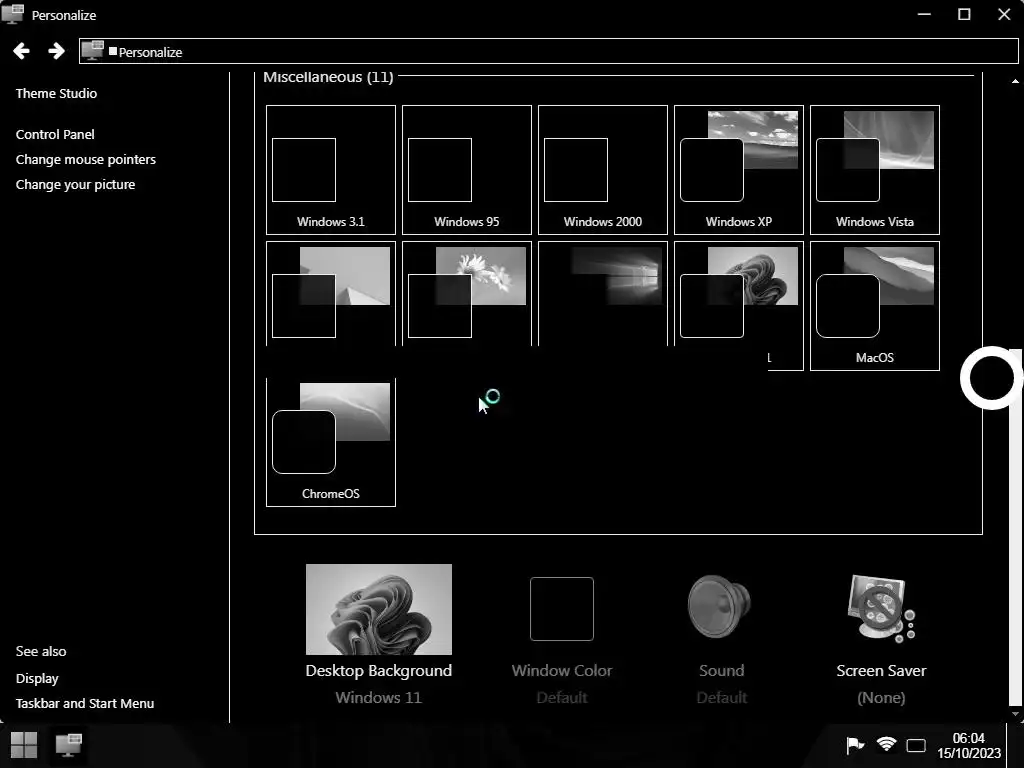
Task: Open Theme Studio
Action: [x=56, y=93]
